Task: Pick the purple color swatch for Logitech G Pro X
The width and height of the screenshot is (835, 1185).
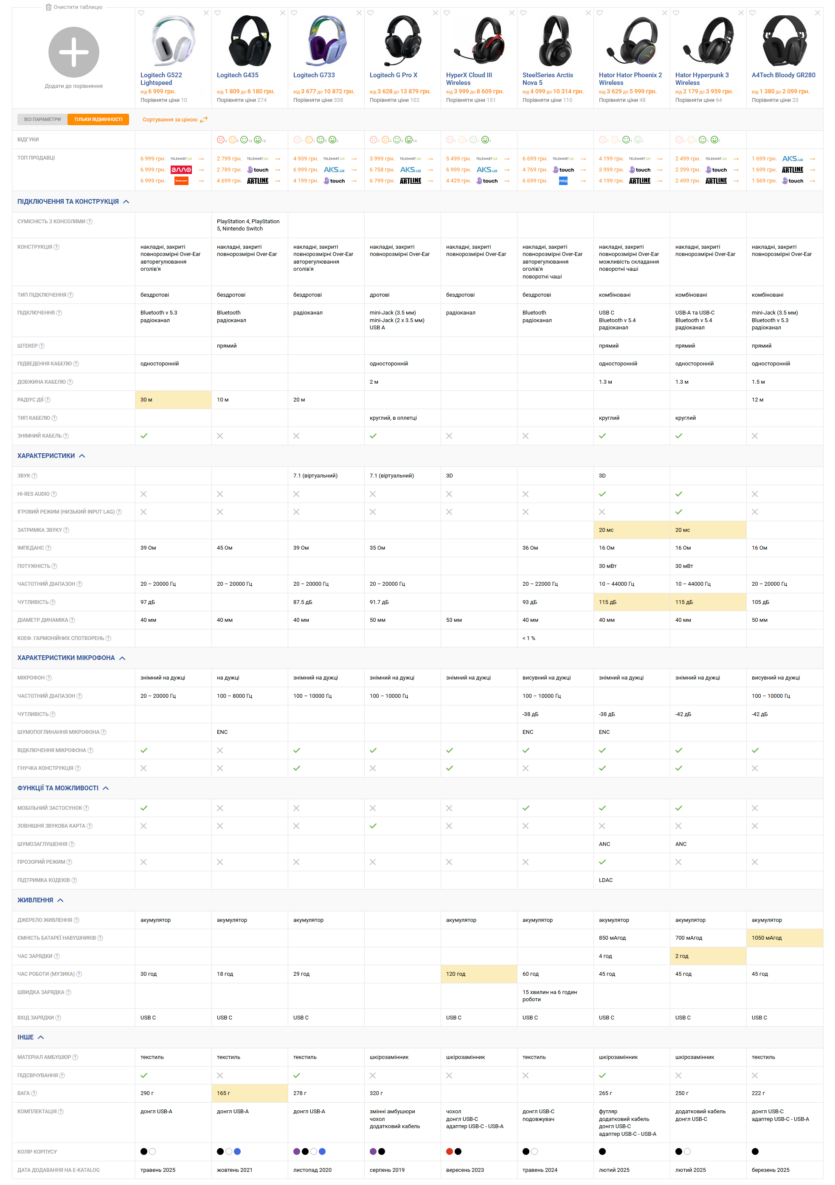Action: coord(373,1152)
